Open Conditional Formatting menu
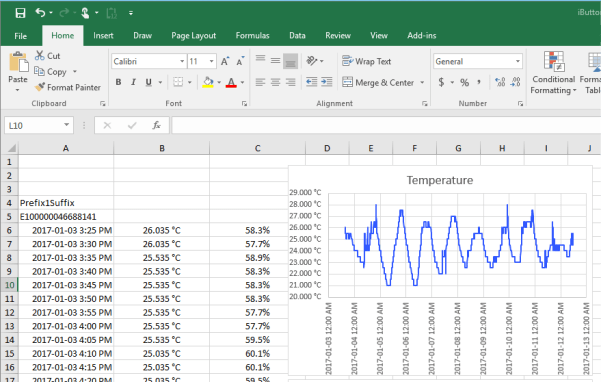The height and width of the screenshot is (382, 601). coord(553,73)
